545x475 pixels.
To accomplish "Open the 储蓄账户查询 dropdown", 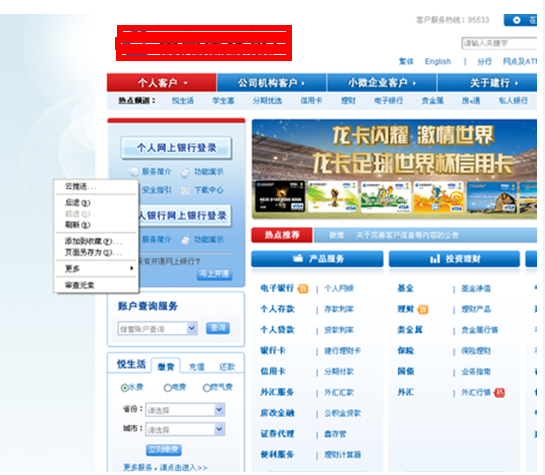I will (158, 328).
